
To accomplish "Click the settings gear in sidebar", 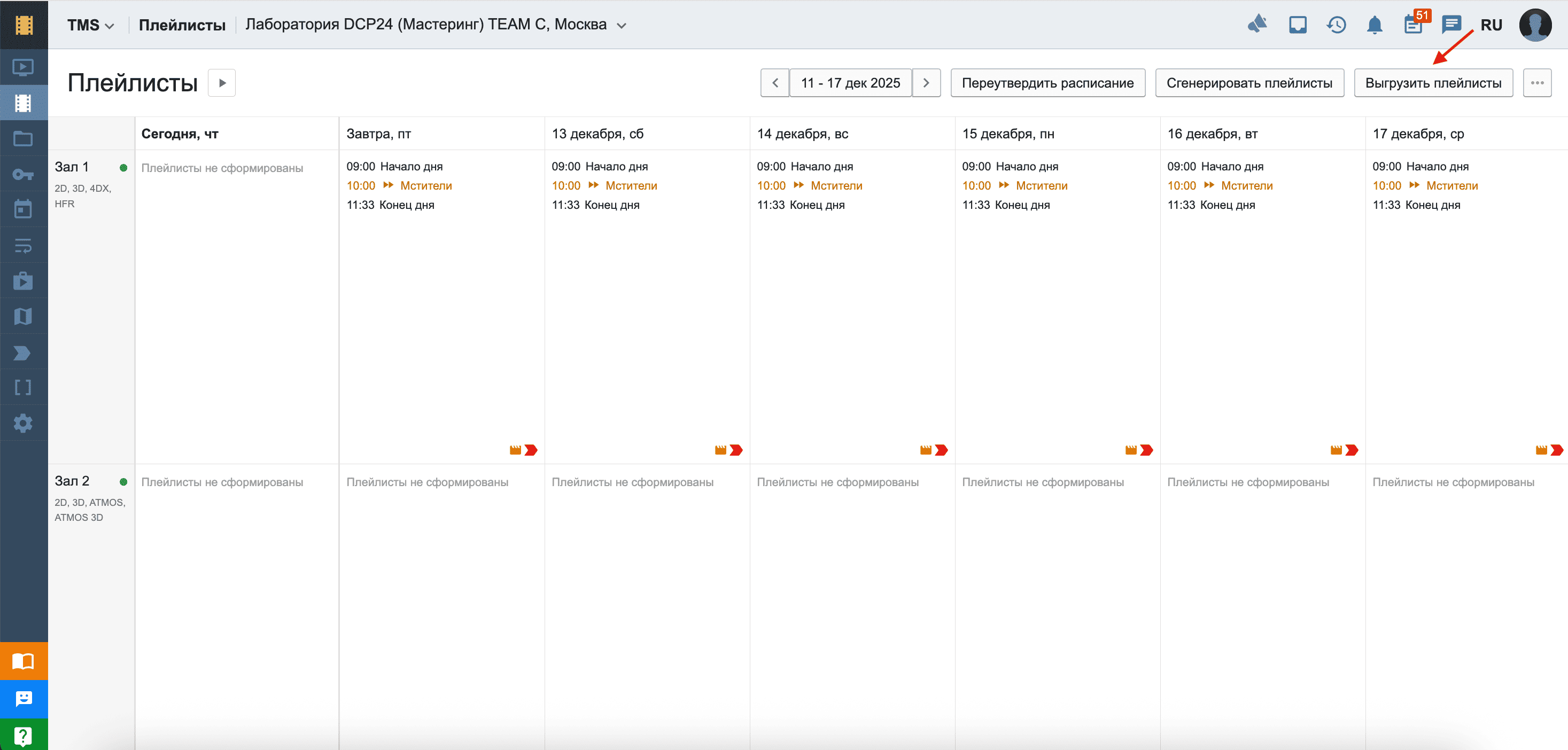I will [23, 423].
